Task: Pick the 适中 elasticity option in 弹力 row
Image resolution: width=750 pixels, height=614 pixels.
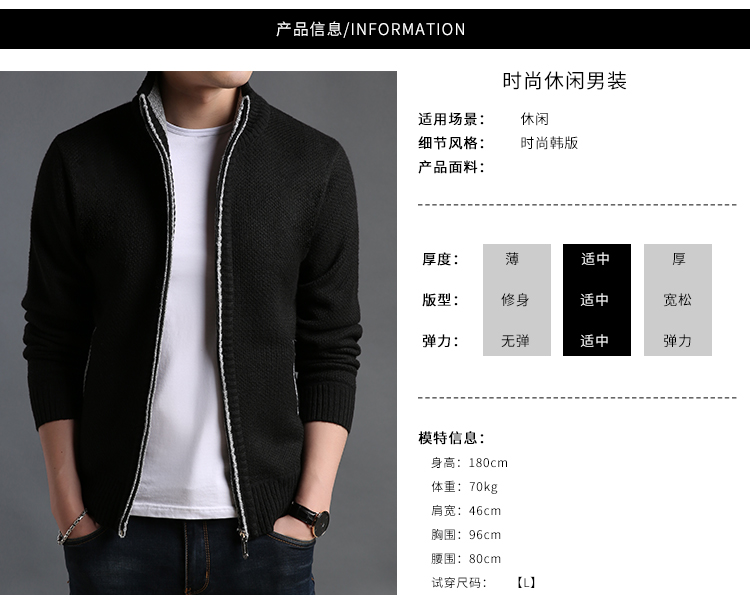Action: tap(595, 341)
